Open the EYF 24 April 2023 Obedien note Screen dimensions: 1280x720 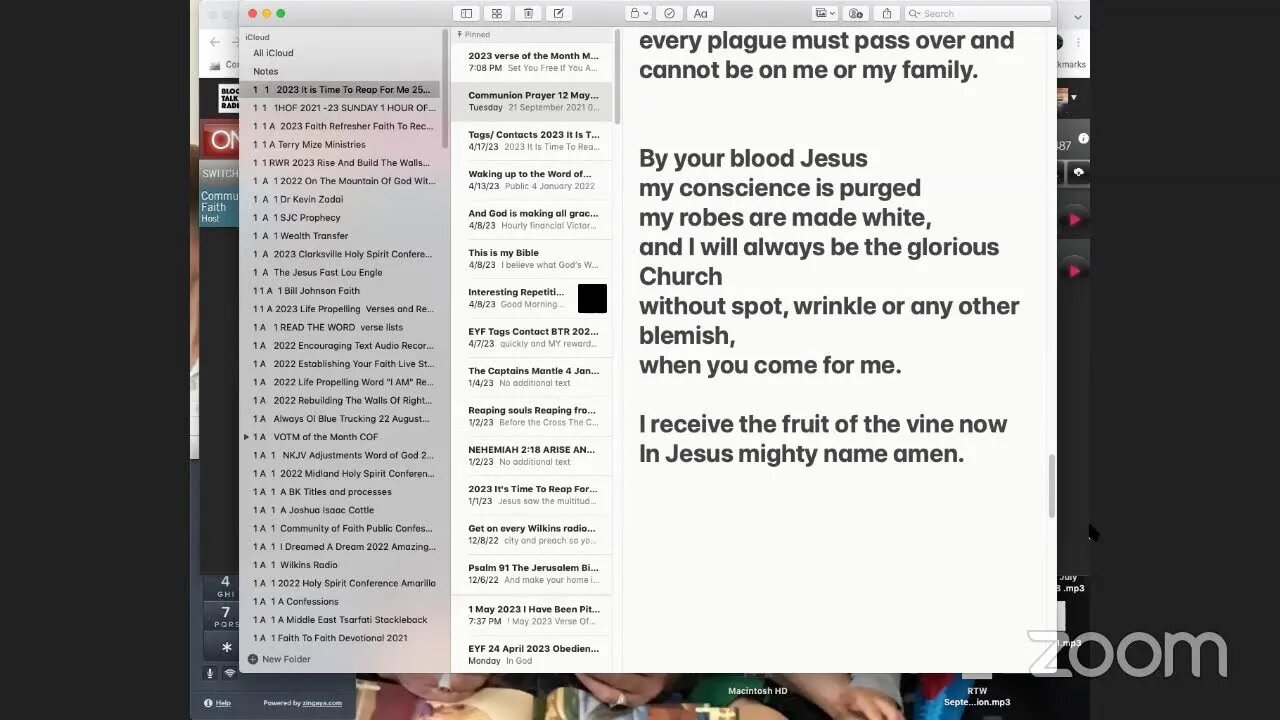coord(533,654)
